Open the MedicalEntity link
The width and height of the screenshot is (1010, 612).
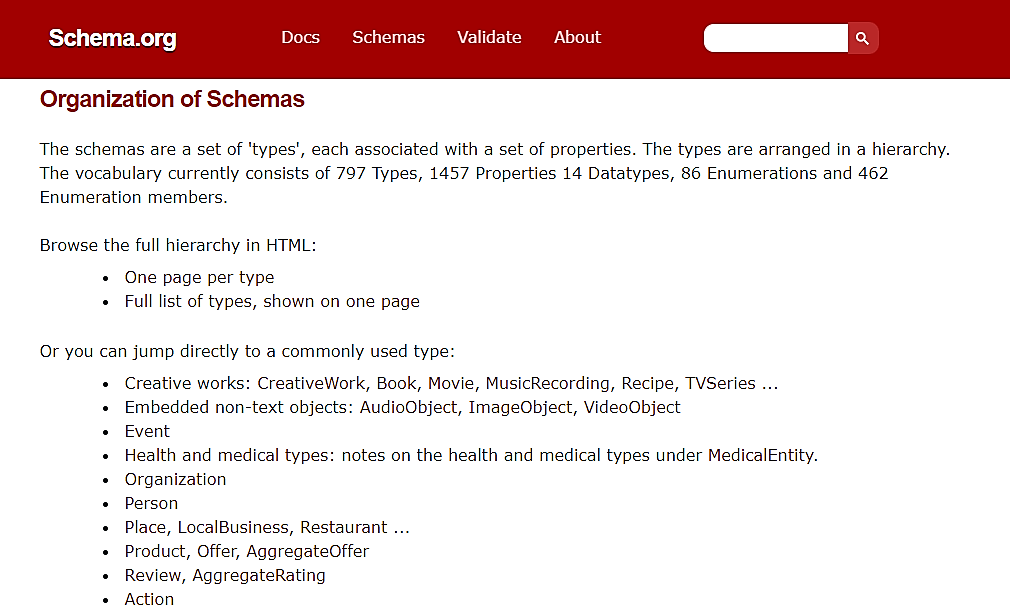click(x=761, y=455)
